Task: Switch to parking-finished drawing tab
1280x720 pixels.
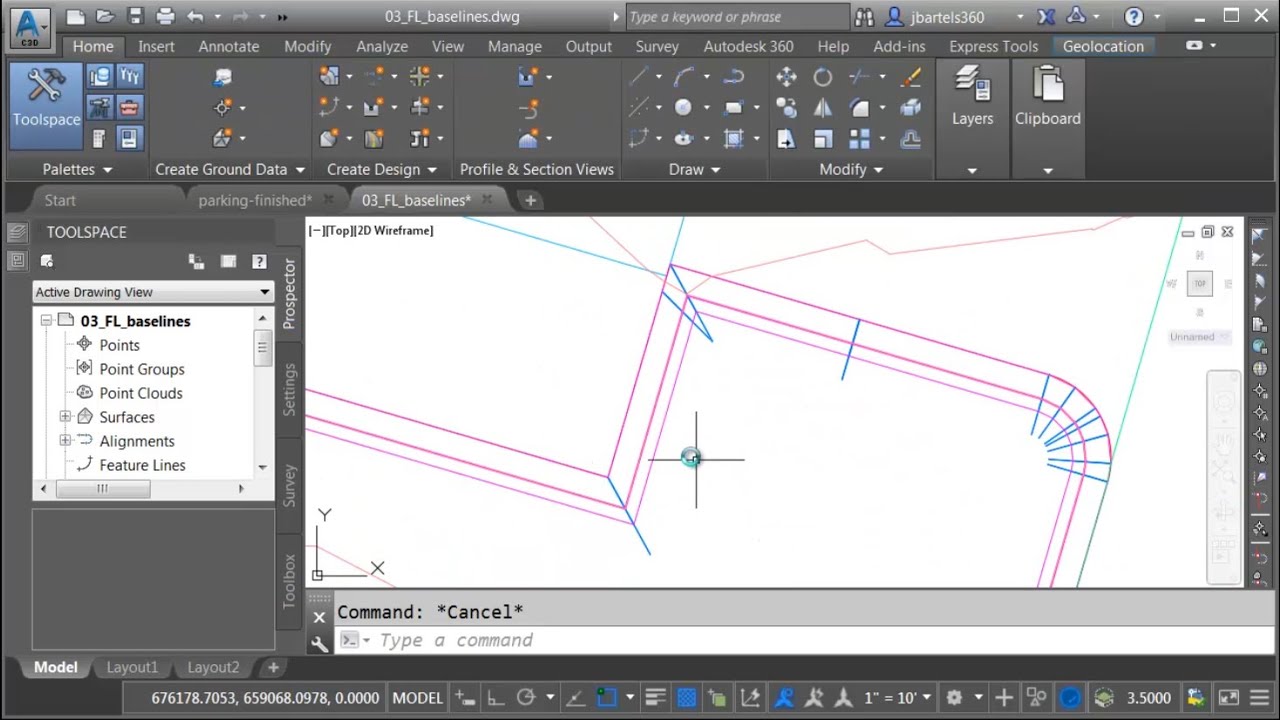Action: pos(255,200)
